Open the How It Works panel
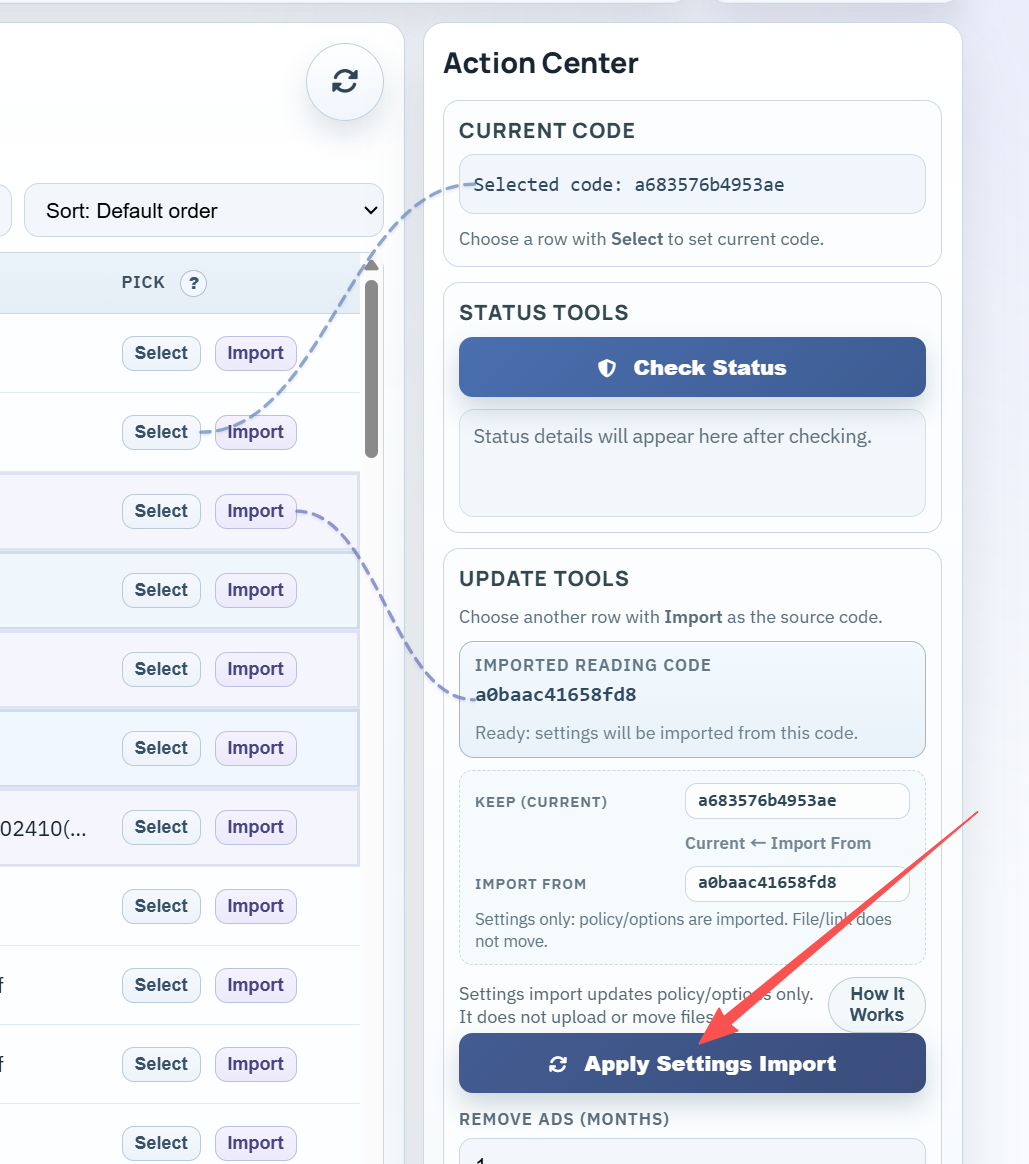 pos(876,1004)
